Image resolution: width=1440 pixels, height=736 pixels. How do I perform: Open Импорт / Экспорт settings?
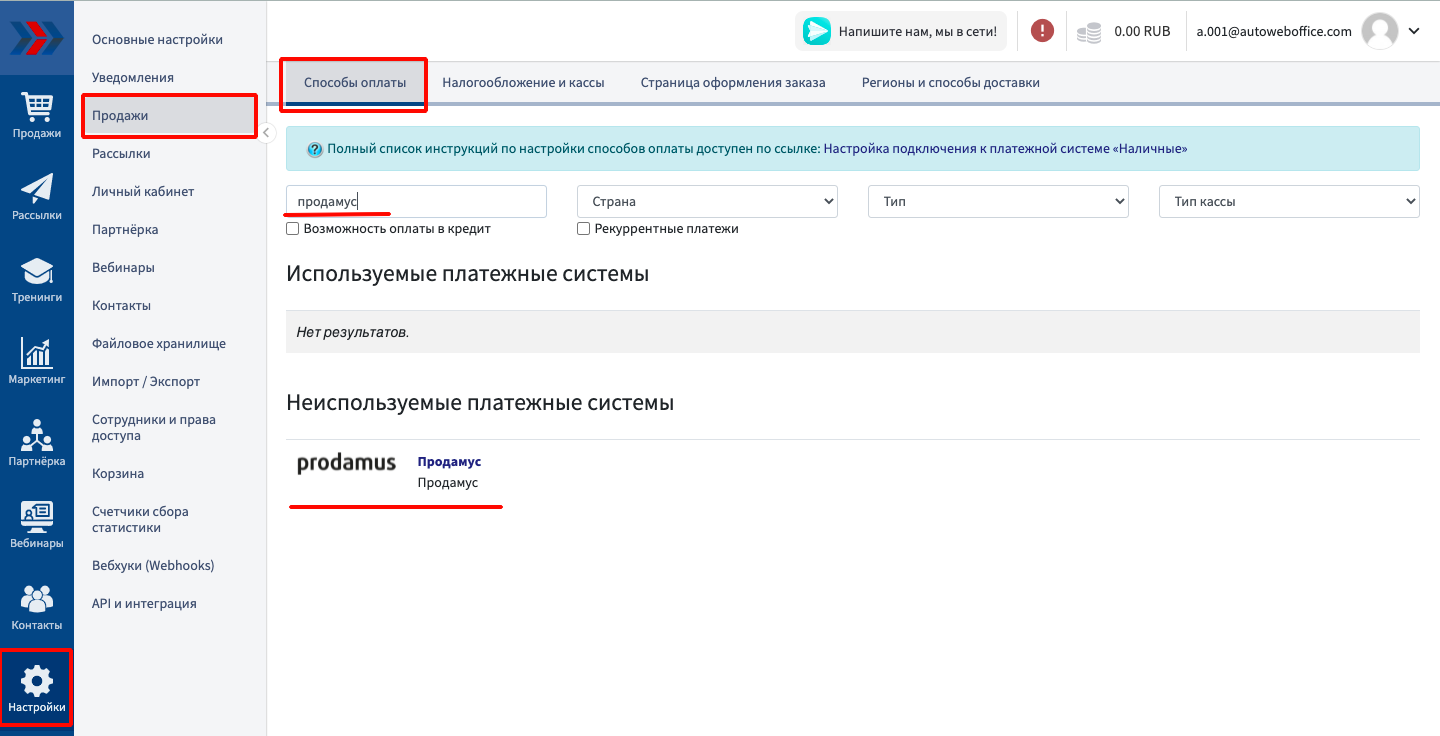[146, 382]
